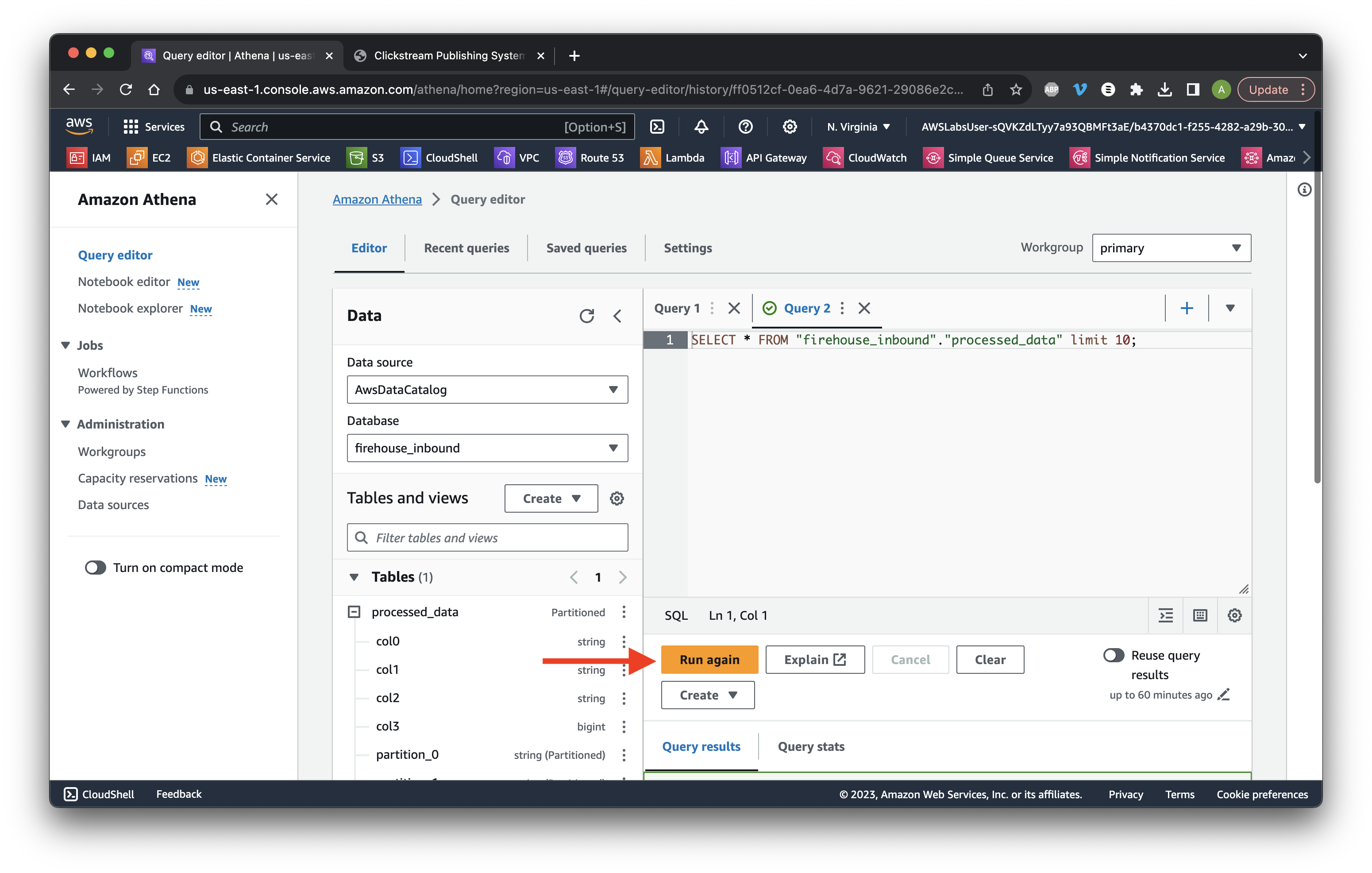This screenshot has width=1372, height=873.
Task: Open the EC2 service shortcut
Action: 149,157
